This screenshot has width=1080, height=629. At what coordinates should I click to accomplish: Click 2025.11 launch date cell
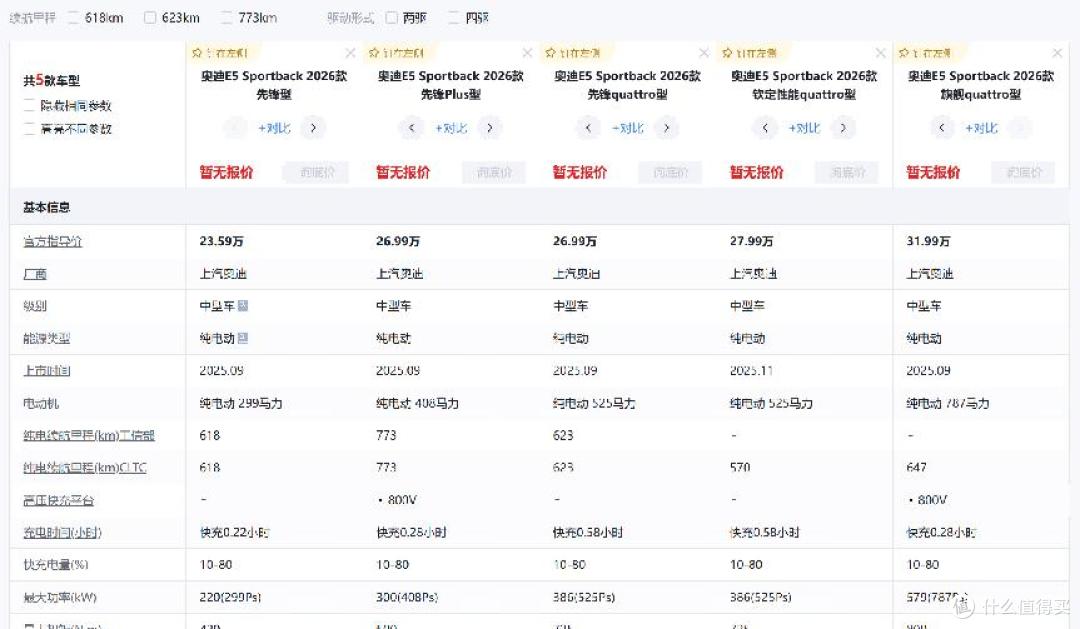coord(751,371)
